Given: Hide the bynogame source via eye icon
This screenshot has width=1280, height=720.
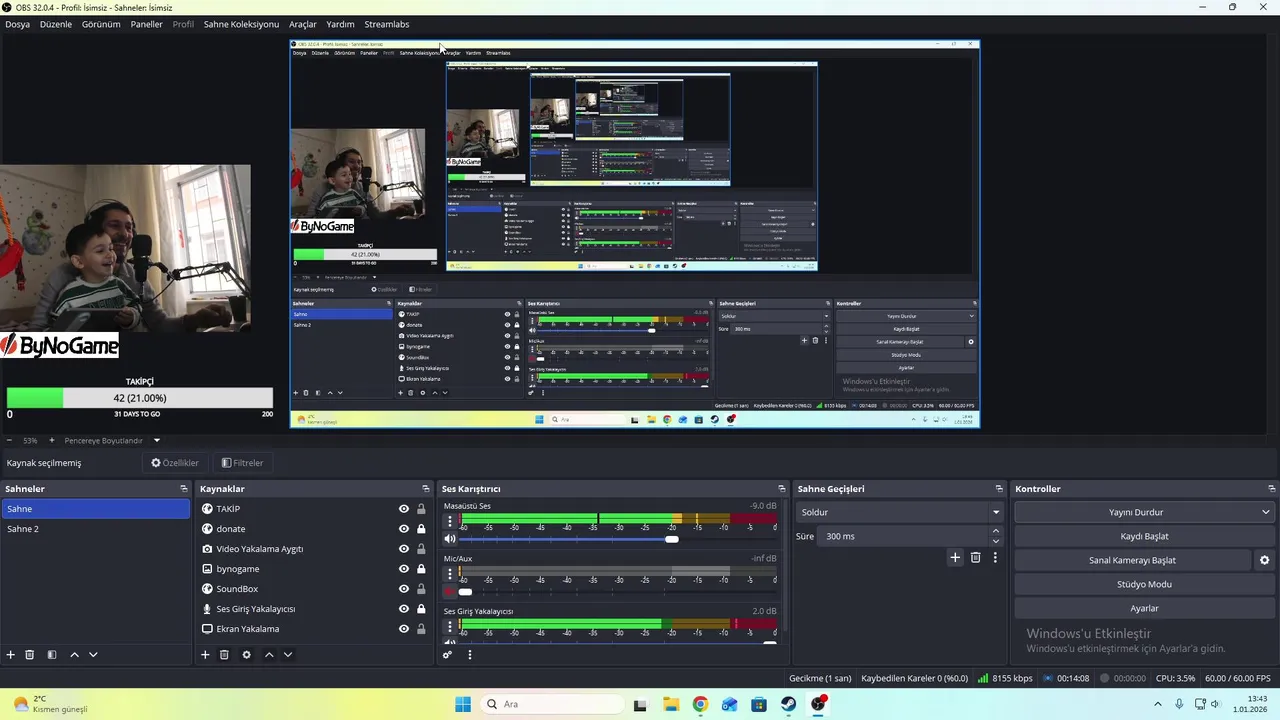Looking at the screenshot, I should click(404, 569).
